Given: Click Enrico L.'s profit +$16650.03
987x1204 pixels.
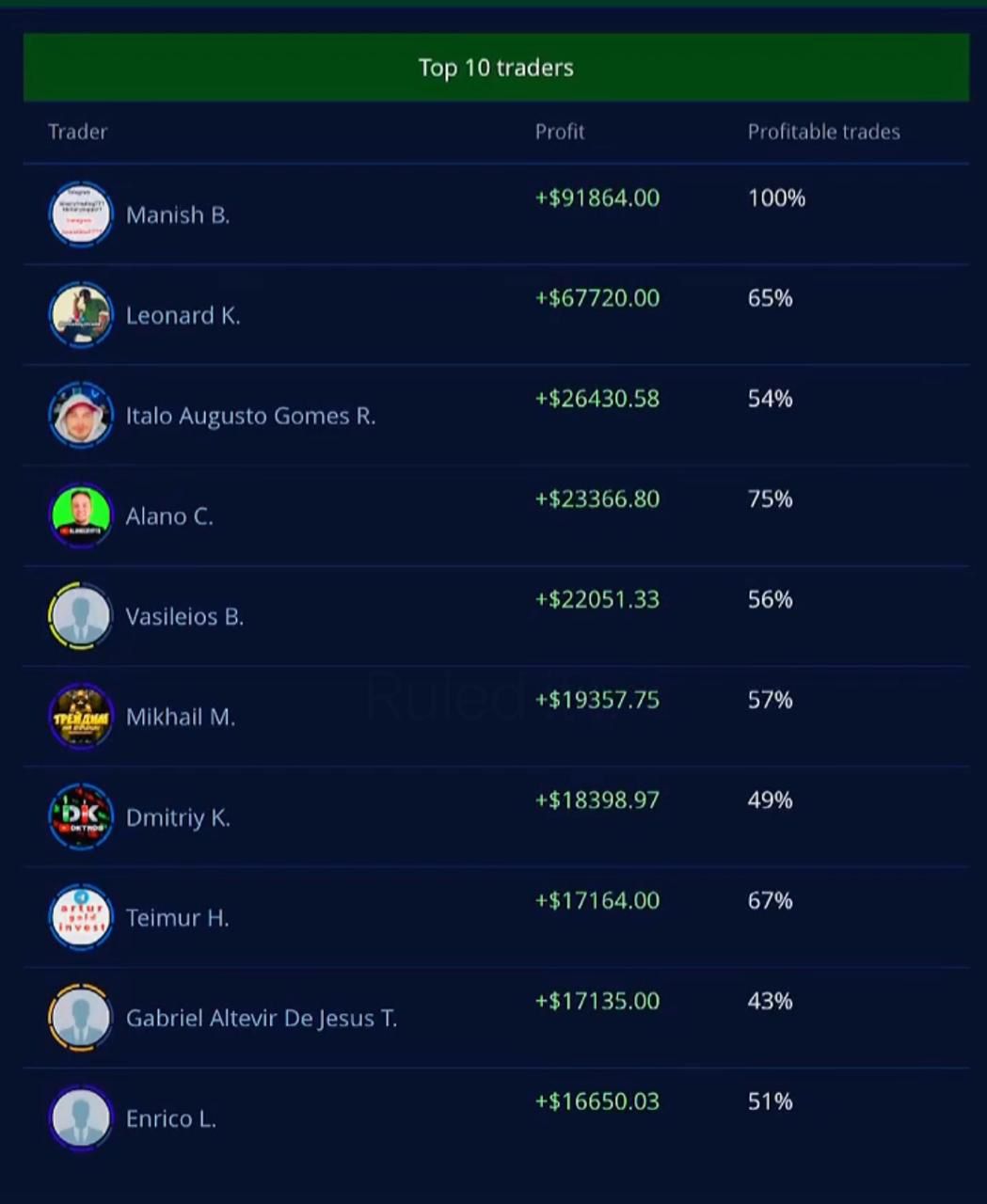Looking at the screenshot, I should click(x=597, y=1101).
